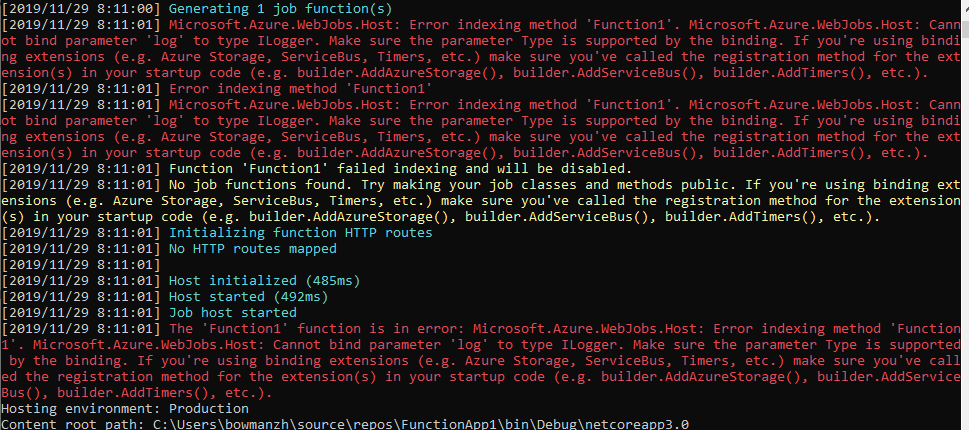Image resolution: width=969 pixels, height=430 pixels.
Task: Select the 'No HTTP routes mapped' line
Action: 250,248
